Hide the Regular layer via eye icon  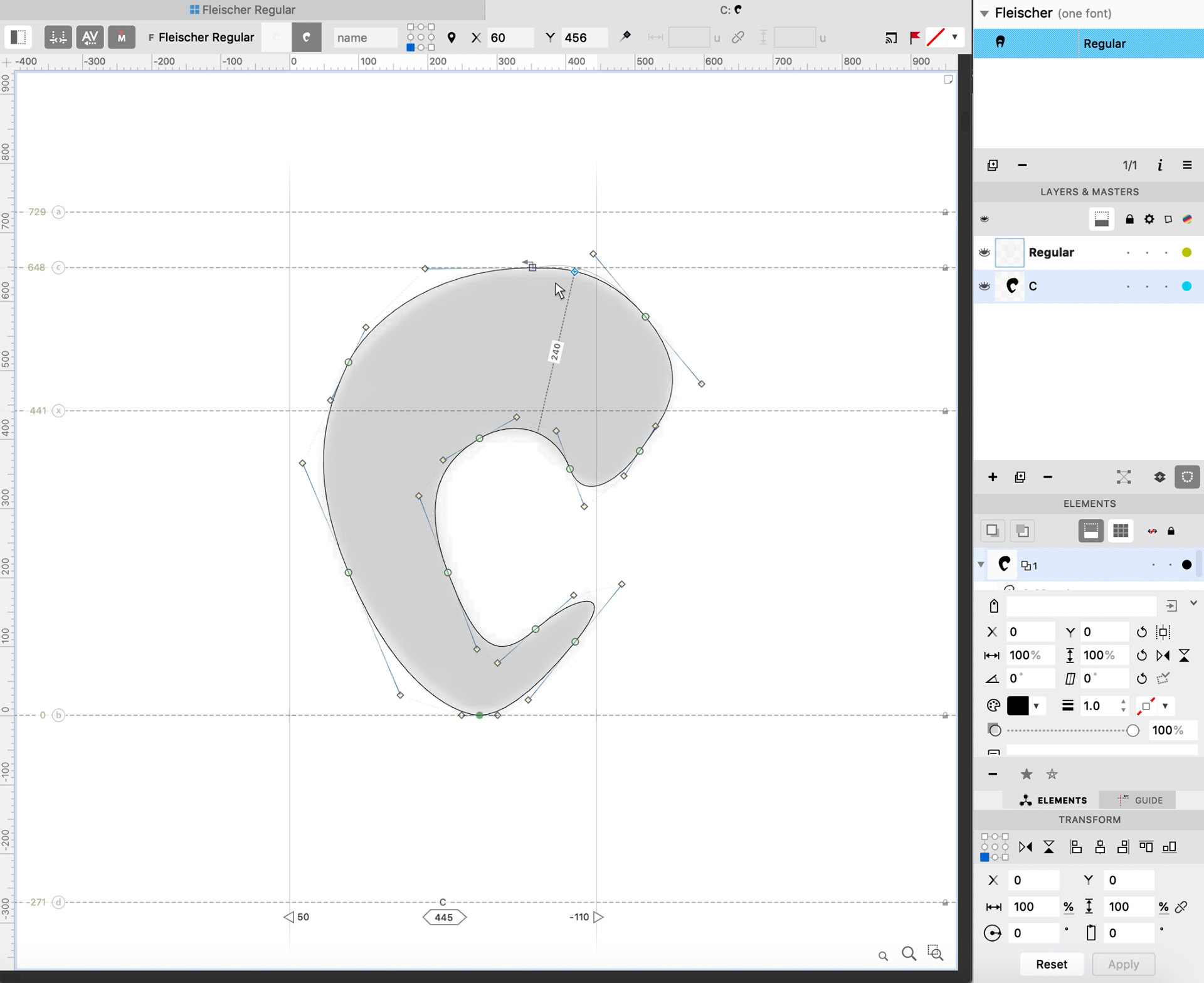point(985,252)
